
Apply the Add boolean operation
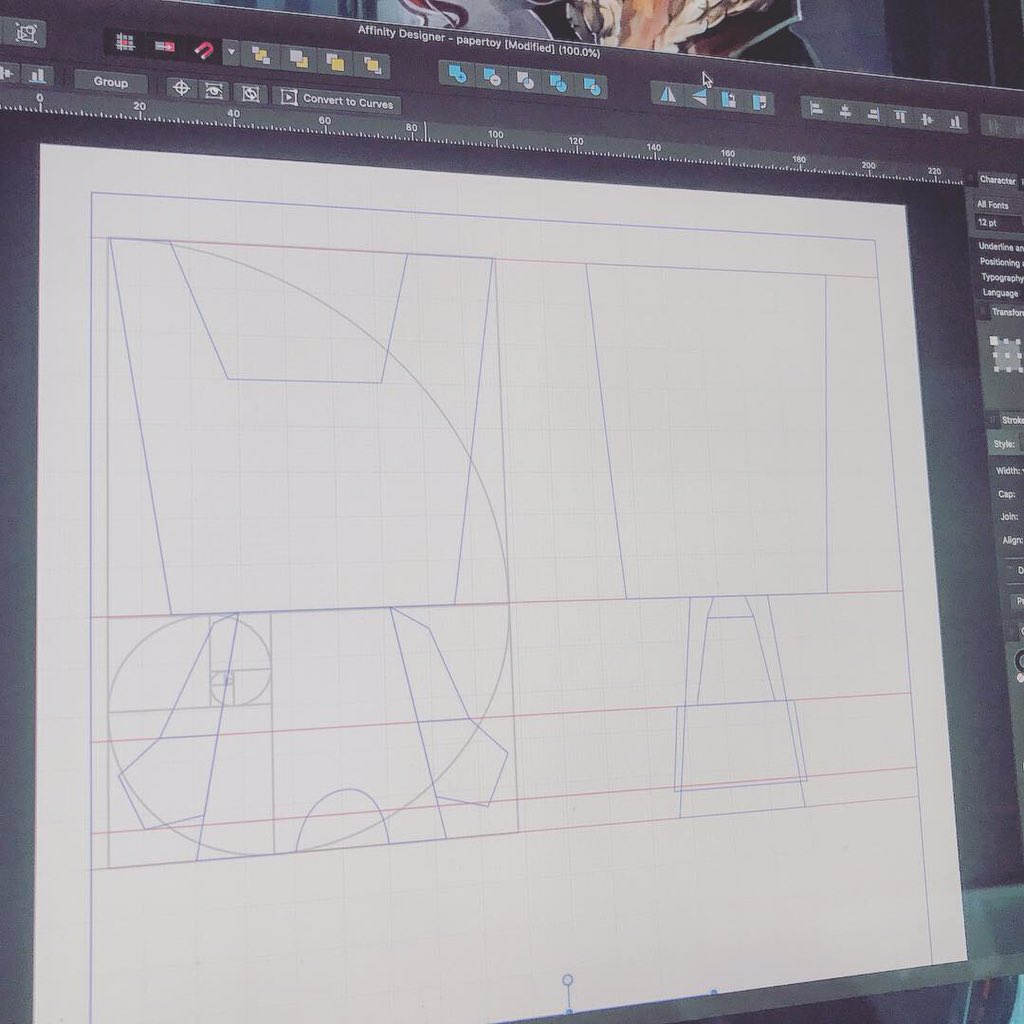tap(457, 75)
